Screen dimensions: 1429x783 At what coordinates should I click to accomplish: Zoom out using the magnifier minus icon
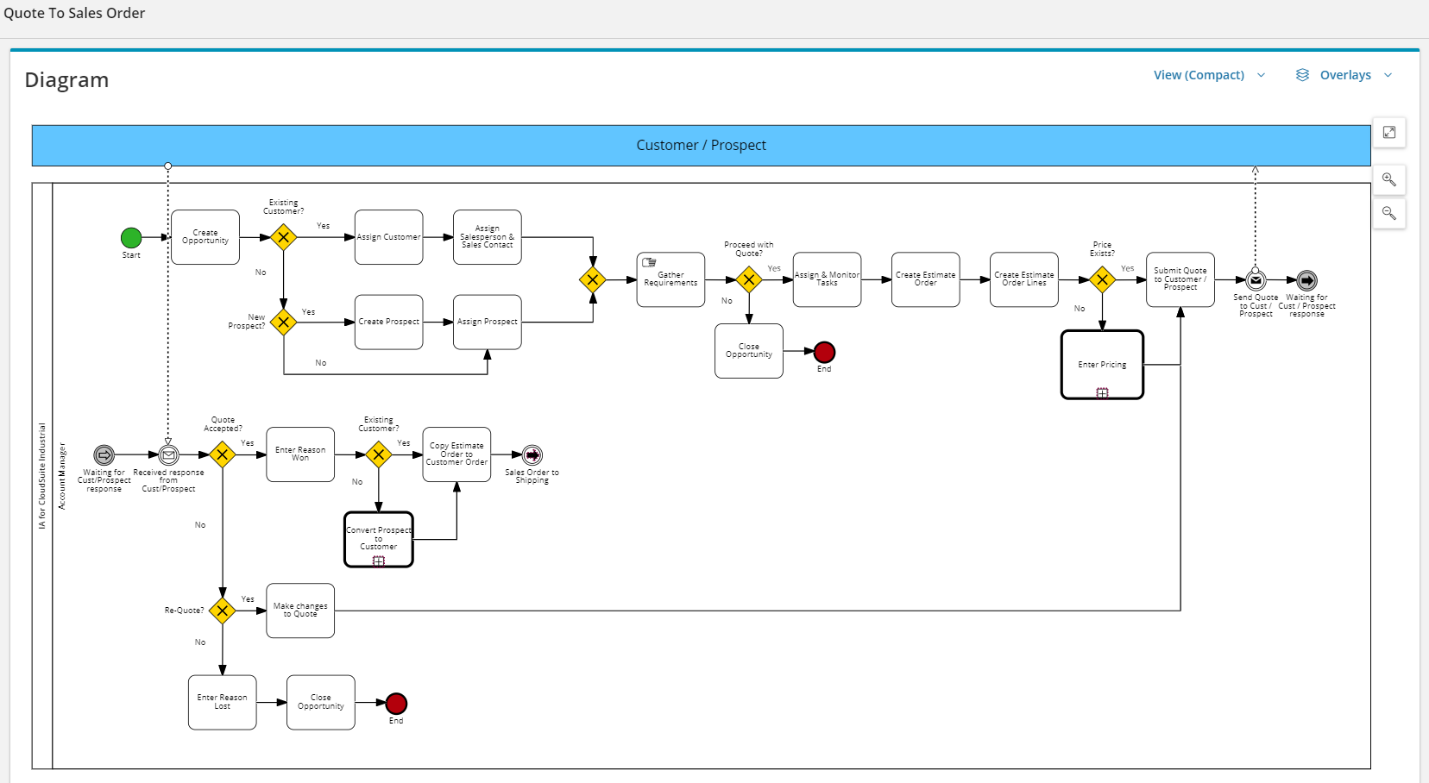1389,213
